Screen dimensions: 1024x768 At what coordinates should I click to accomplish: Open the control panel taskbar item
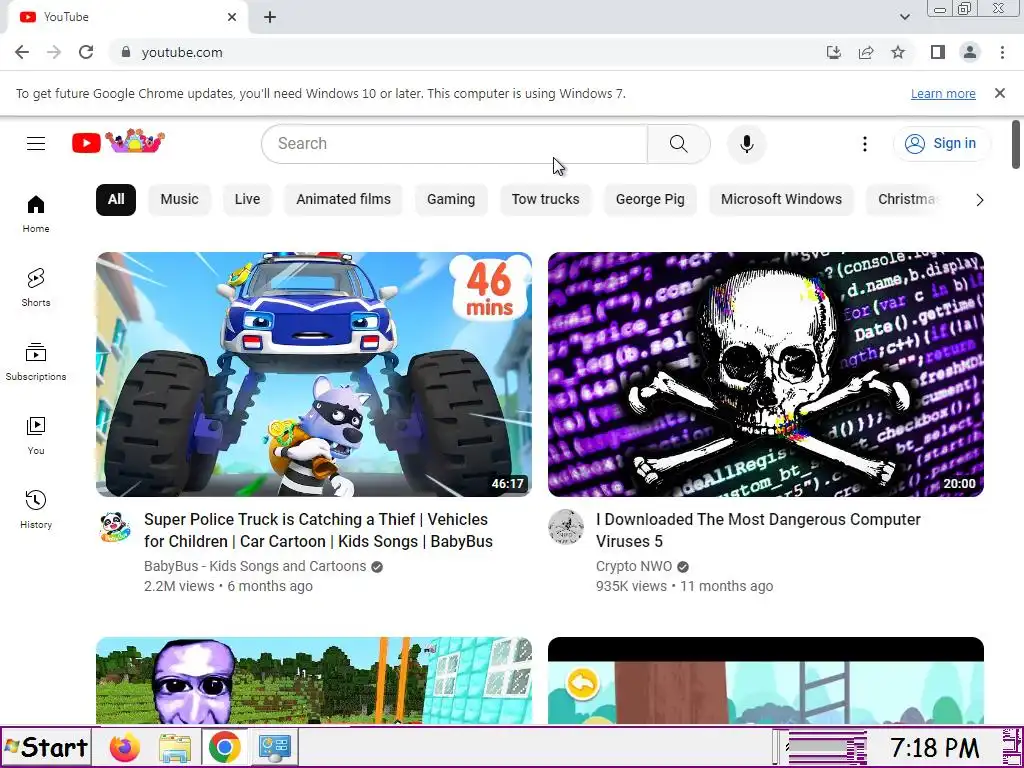click(274, 747)
